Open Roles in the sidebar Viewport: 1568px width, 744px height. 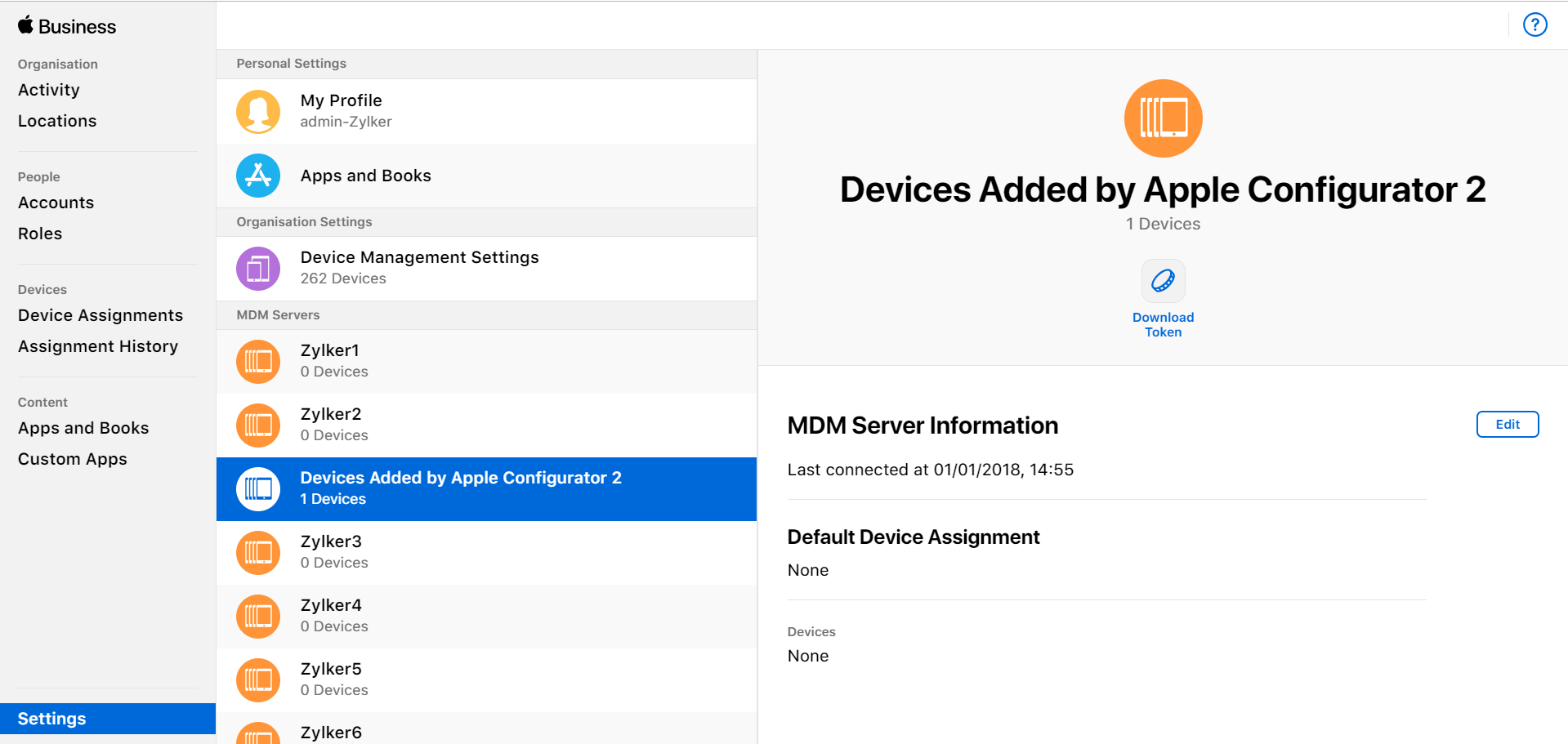coord(40,234)
